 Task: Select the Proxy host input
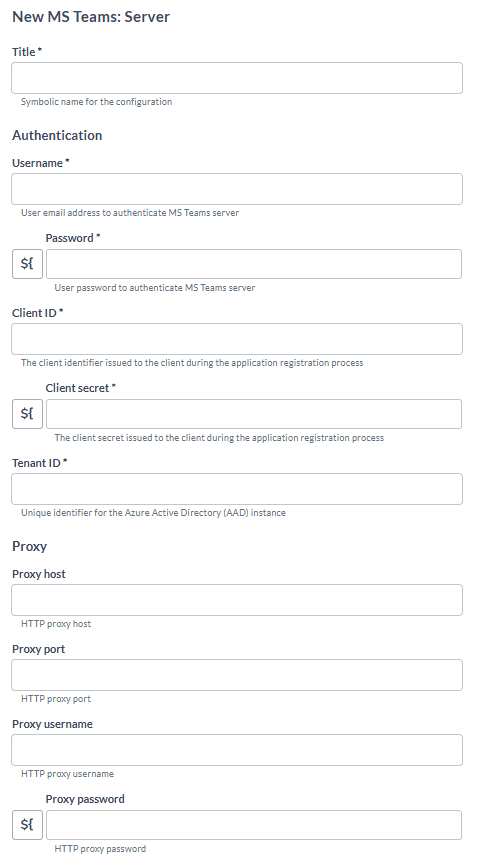237,600
